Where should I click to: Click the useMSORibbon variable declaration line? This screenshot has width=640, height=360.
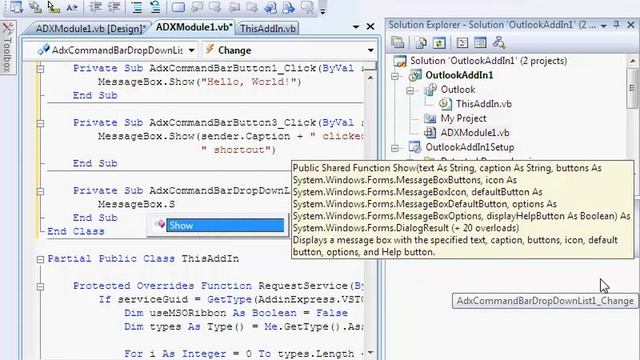coord(236,313)
